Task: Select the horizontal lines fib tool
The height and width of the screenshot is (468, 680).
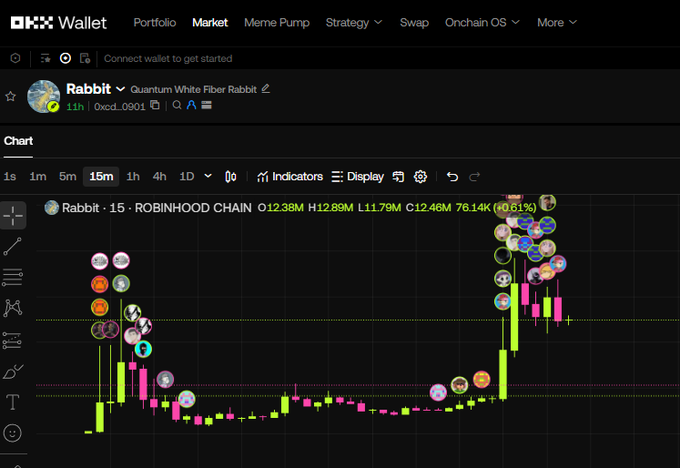Action: 13,277
